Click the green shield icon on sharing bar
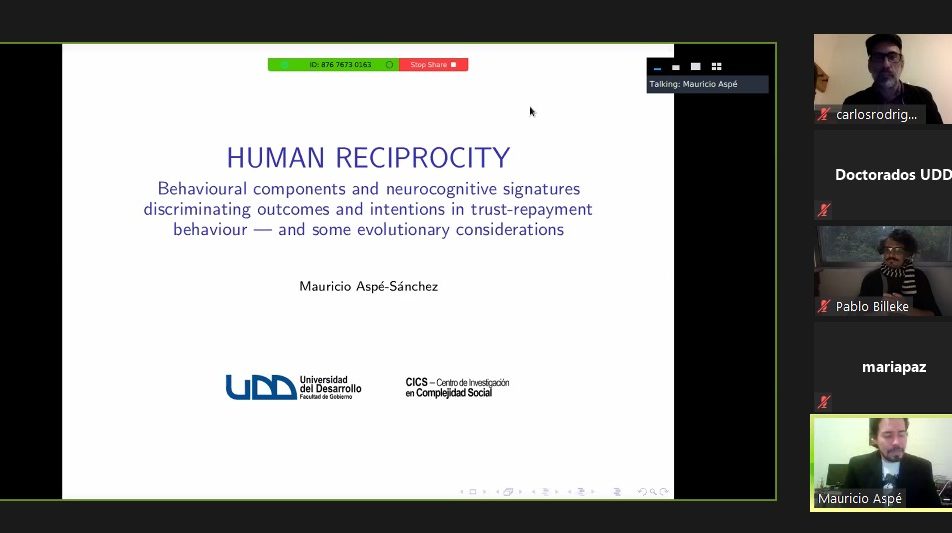This screenshot has width=952, height=533. point(284,65)
